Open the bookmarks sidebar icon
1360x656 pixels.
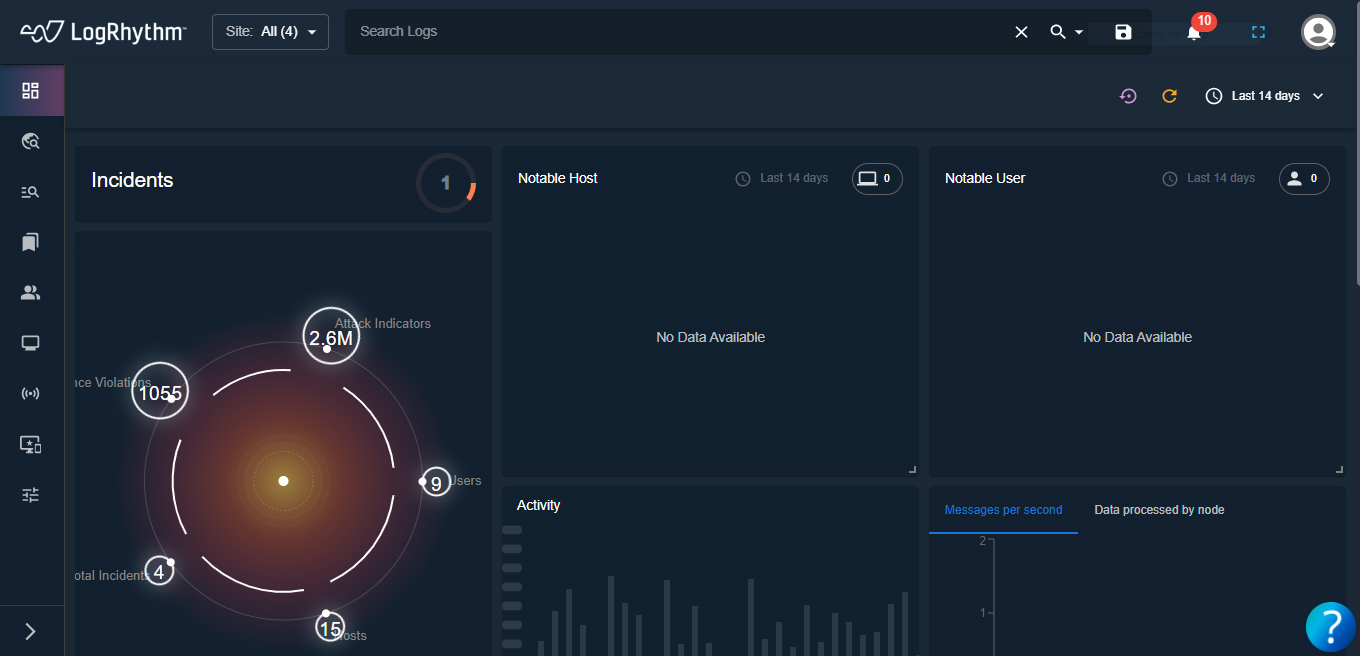click(x=31, y=242)
